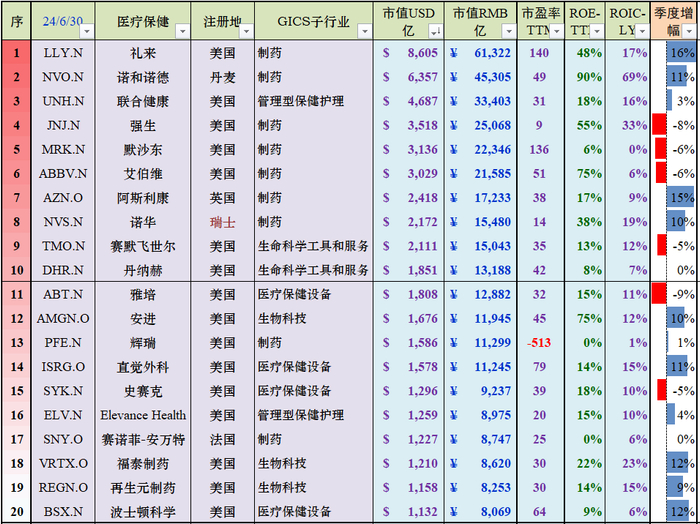This screenshot has width=700, height=524.
Task: Click company name Elevance Health
Action: pyautogui.click(x=143, y=415)
